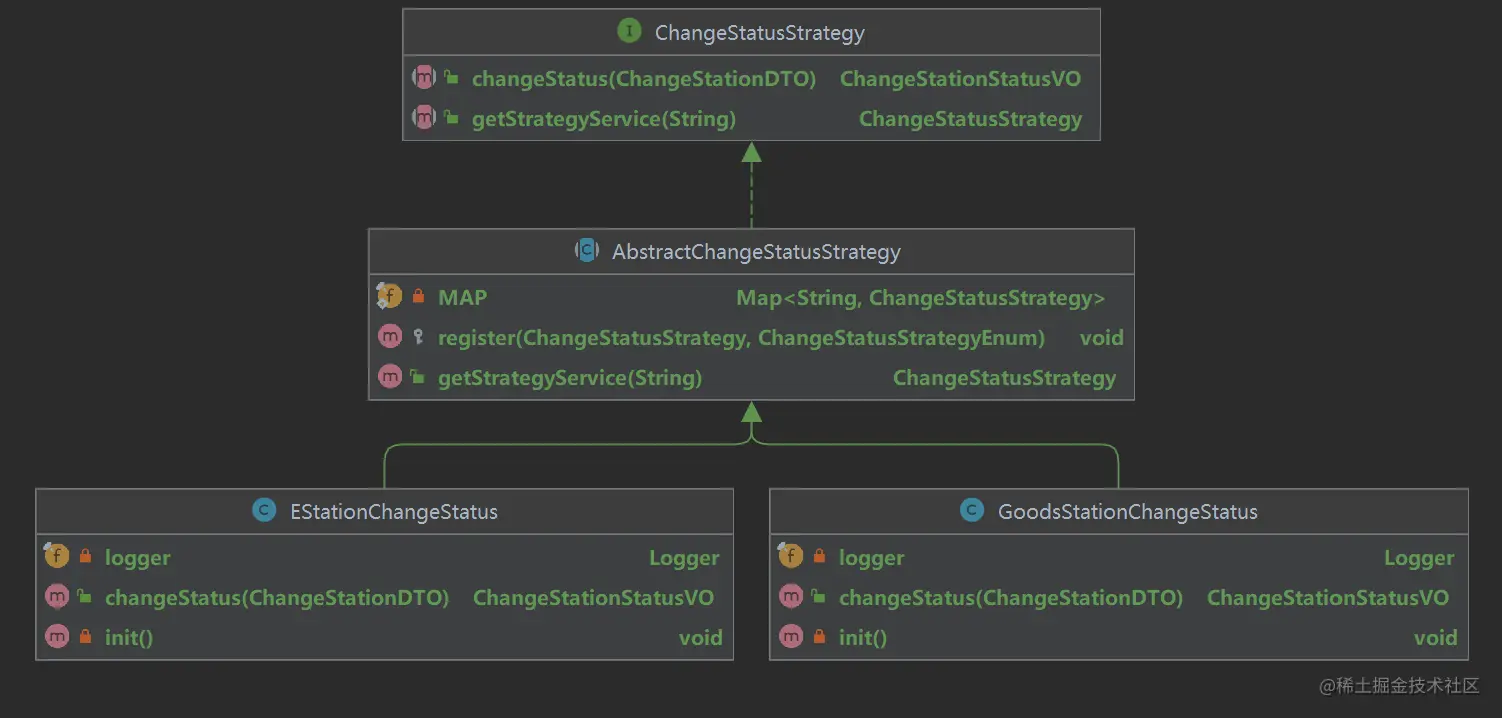
Task: Click ChangeStatusStrategy return type in AbstractChangeStatusStrategy
Action: [1004, 378]
